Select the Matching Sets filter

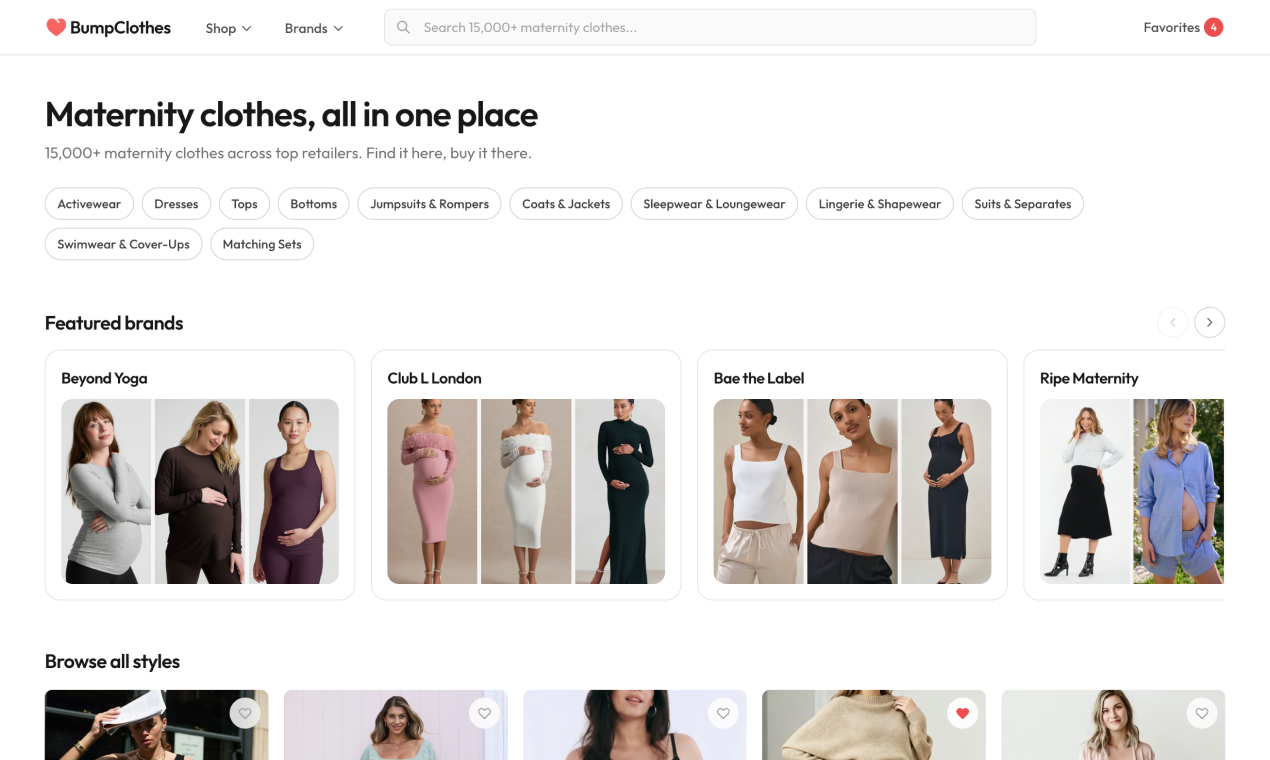point(262,243)
